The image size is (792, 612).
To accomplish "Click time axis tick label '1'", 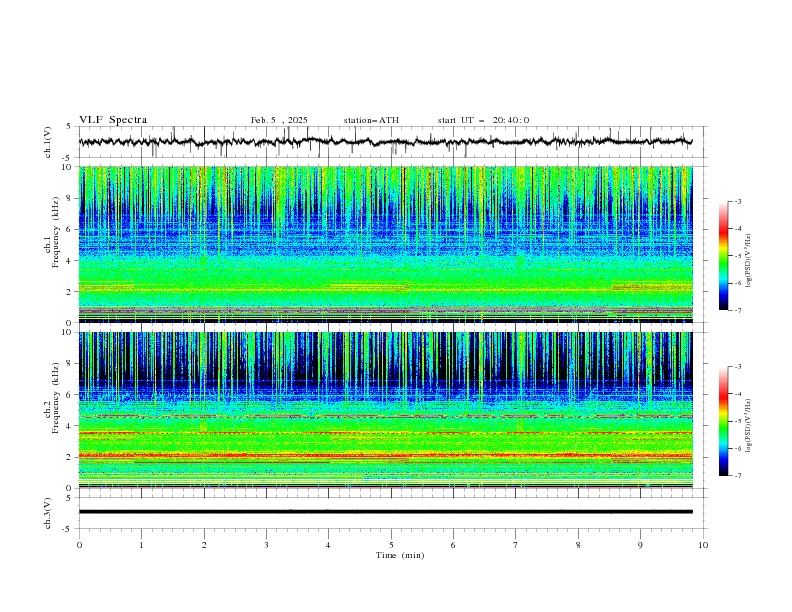I will (x=141, y=545).
